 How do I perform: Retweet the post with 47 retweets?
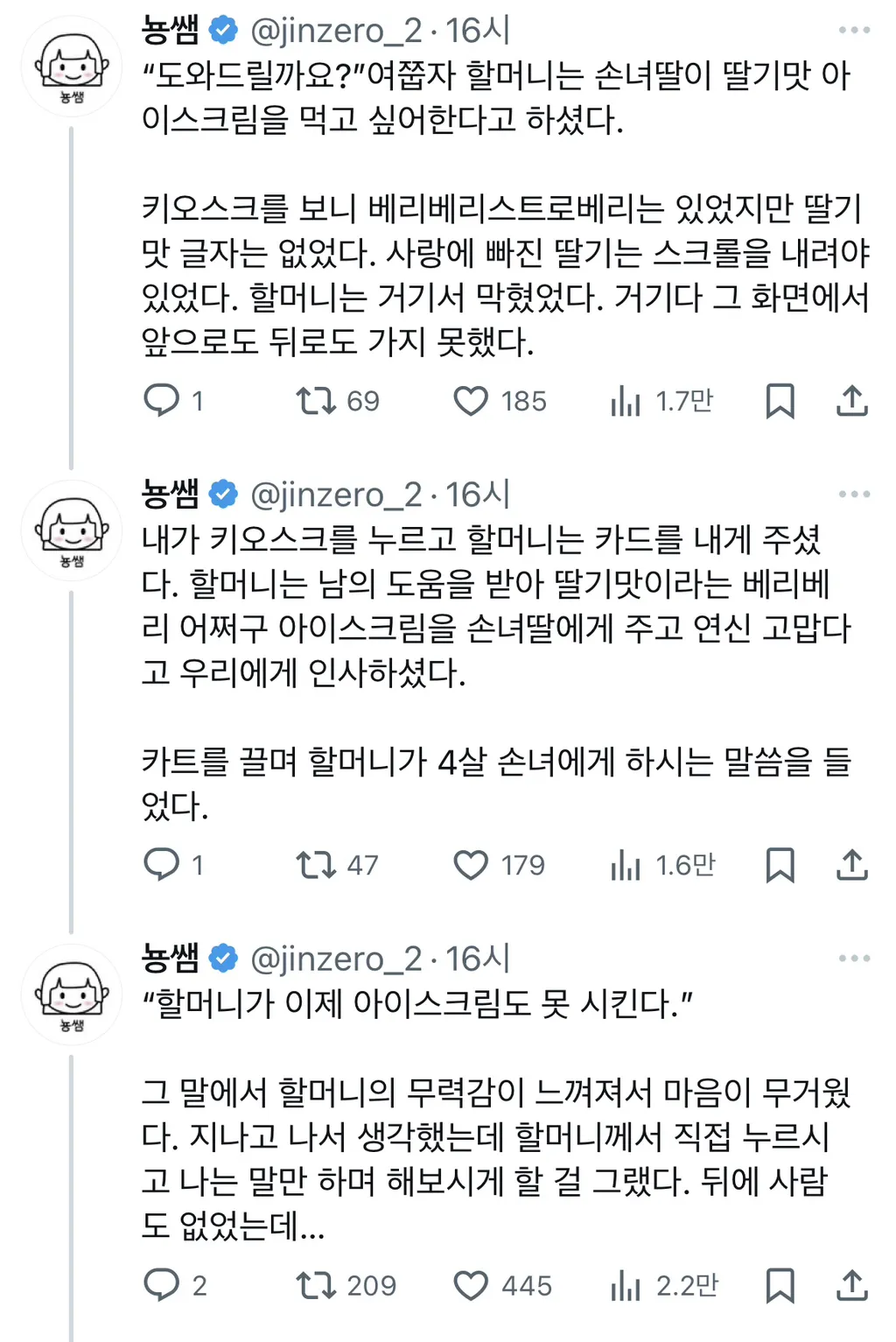(x=316, y=865)
